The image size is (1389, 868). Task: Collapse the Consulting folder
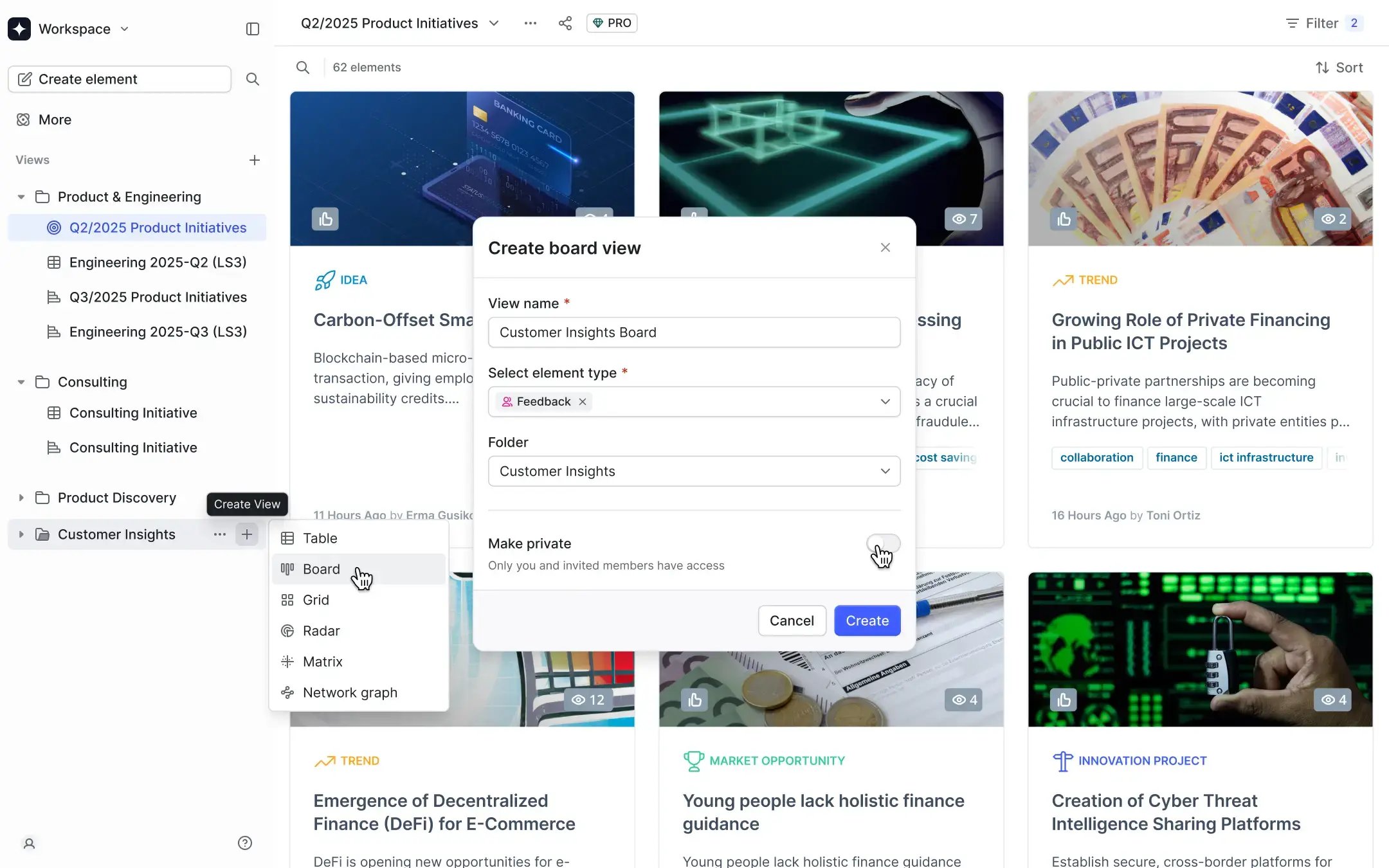(x=21, y=382)
